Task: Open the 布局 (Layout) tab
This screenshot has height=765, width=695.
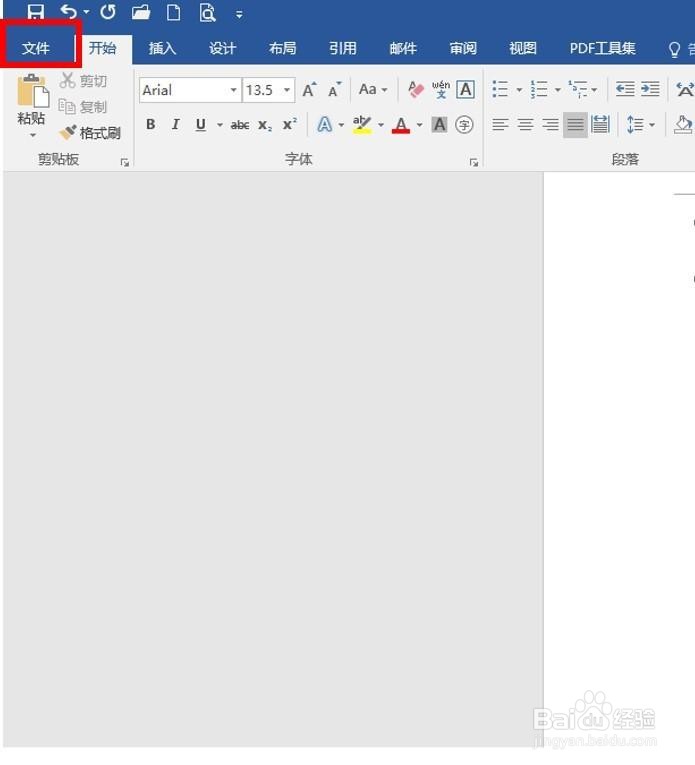Action: click(x=282, y=48)
